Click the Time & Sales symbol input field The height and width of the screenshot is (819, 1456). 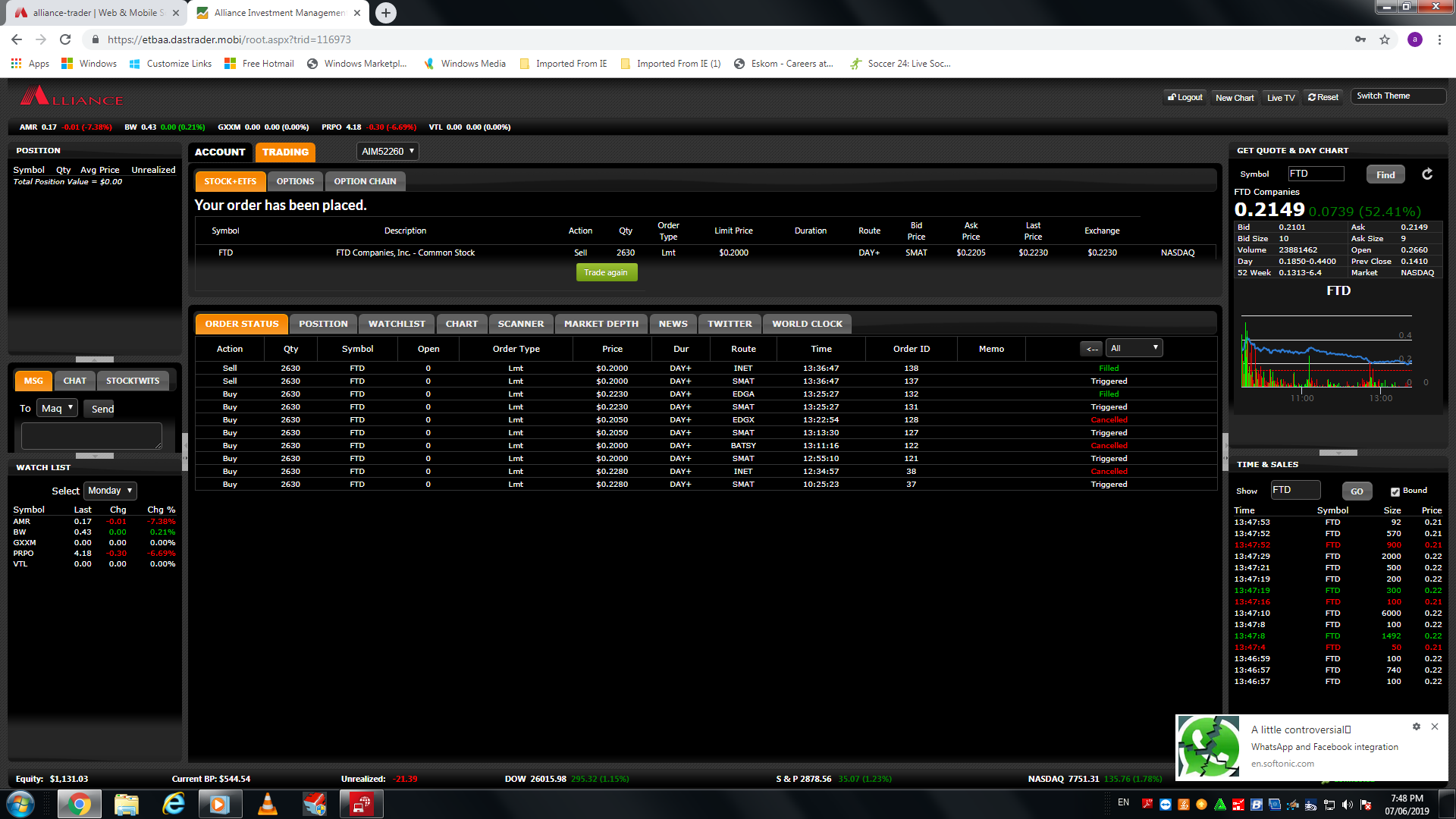[1295, 490]
